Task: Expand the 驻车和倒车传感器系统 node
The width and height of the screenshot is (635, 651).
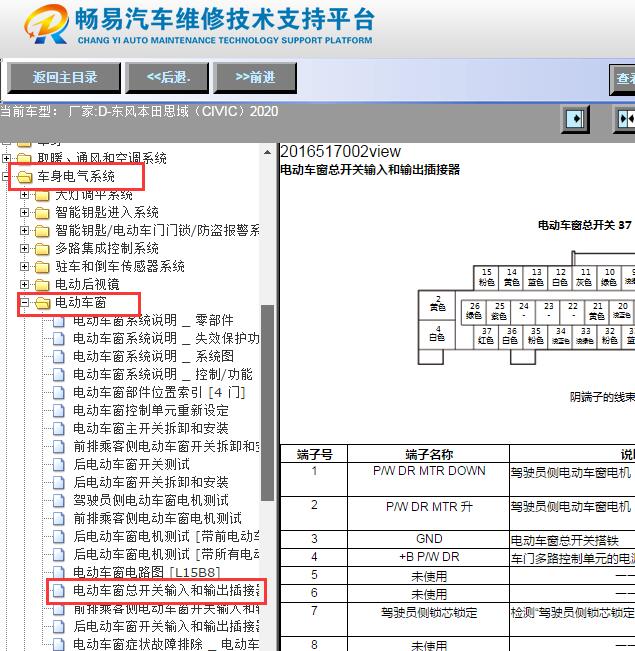Action: click(25, 266)
